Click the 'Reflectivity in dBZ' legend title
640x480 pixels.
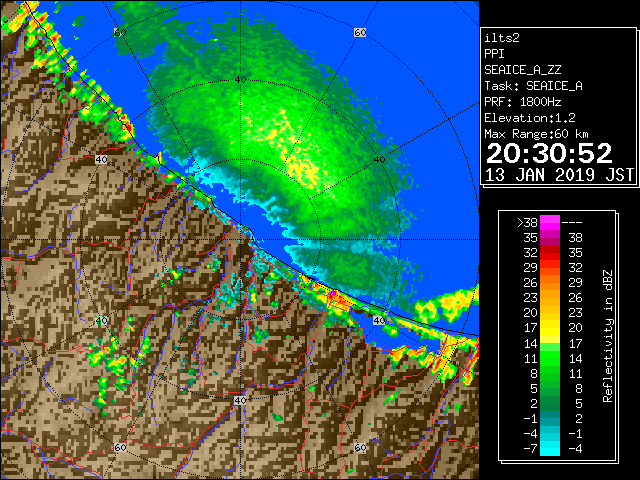pos(608,336)
